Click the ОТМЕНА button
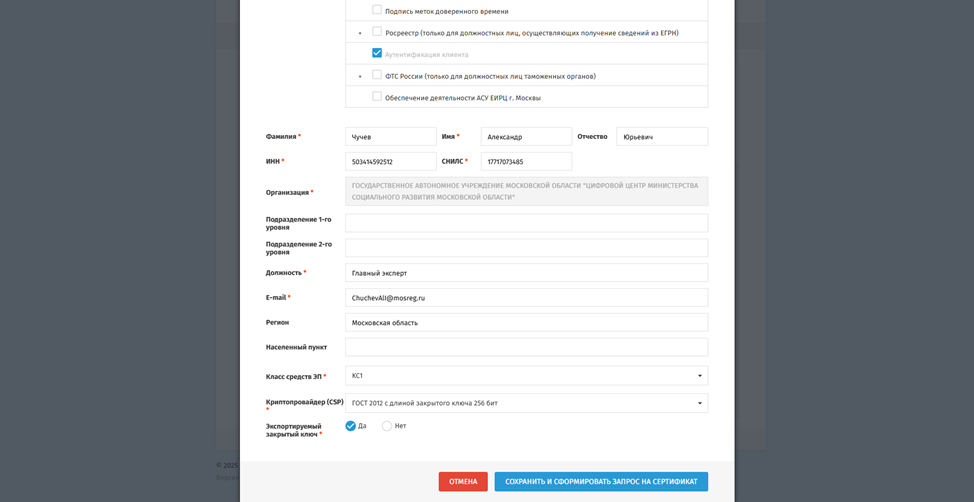This screenshot has height=502, width=974. tap(463, 482)
